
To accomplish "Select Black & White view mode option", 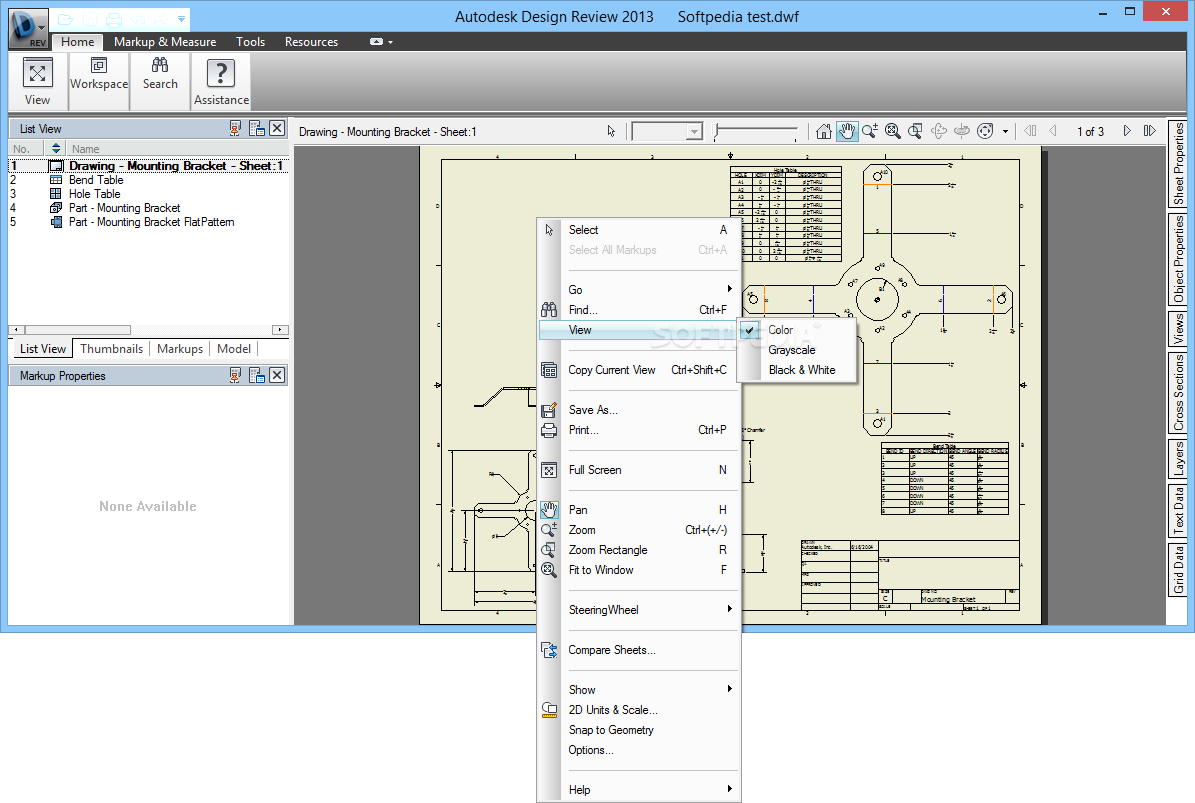I will click(x=798, y=370).
